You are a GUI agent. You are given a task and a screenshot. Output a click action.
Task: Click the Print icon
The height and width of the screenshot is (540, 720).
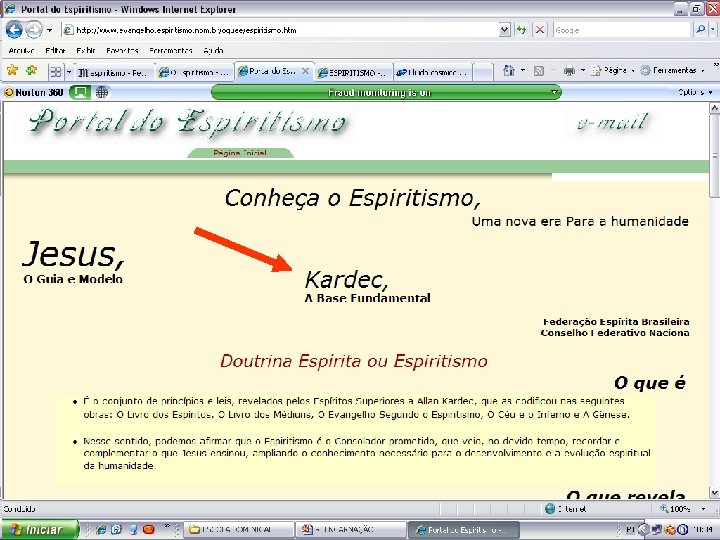(569, 70)
